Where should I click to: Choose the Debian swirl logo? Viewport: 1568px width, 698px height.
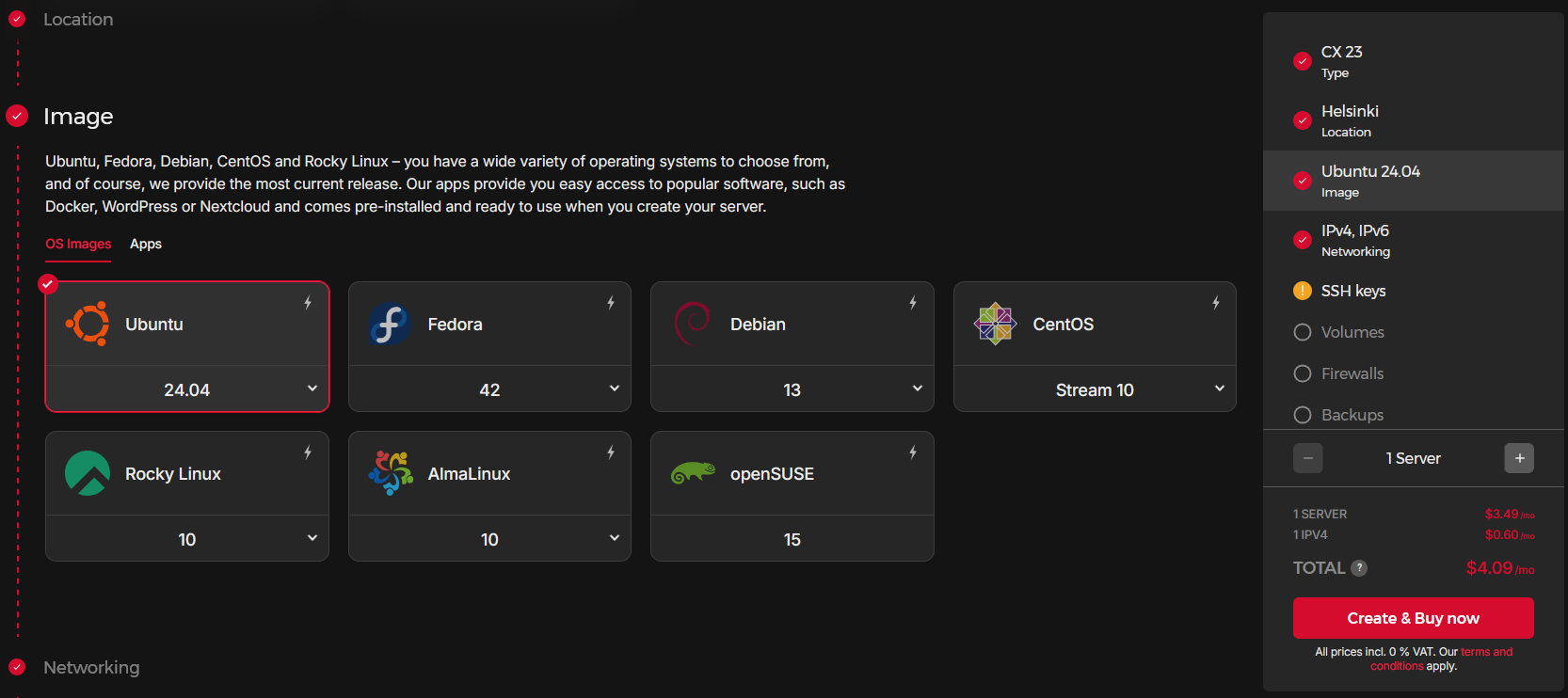click(x=692, y=324)
